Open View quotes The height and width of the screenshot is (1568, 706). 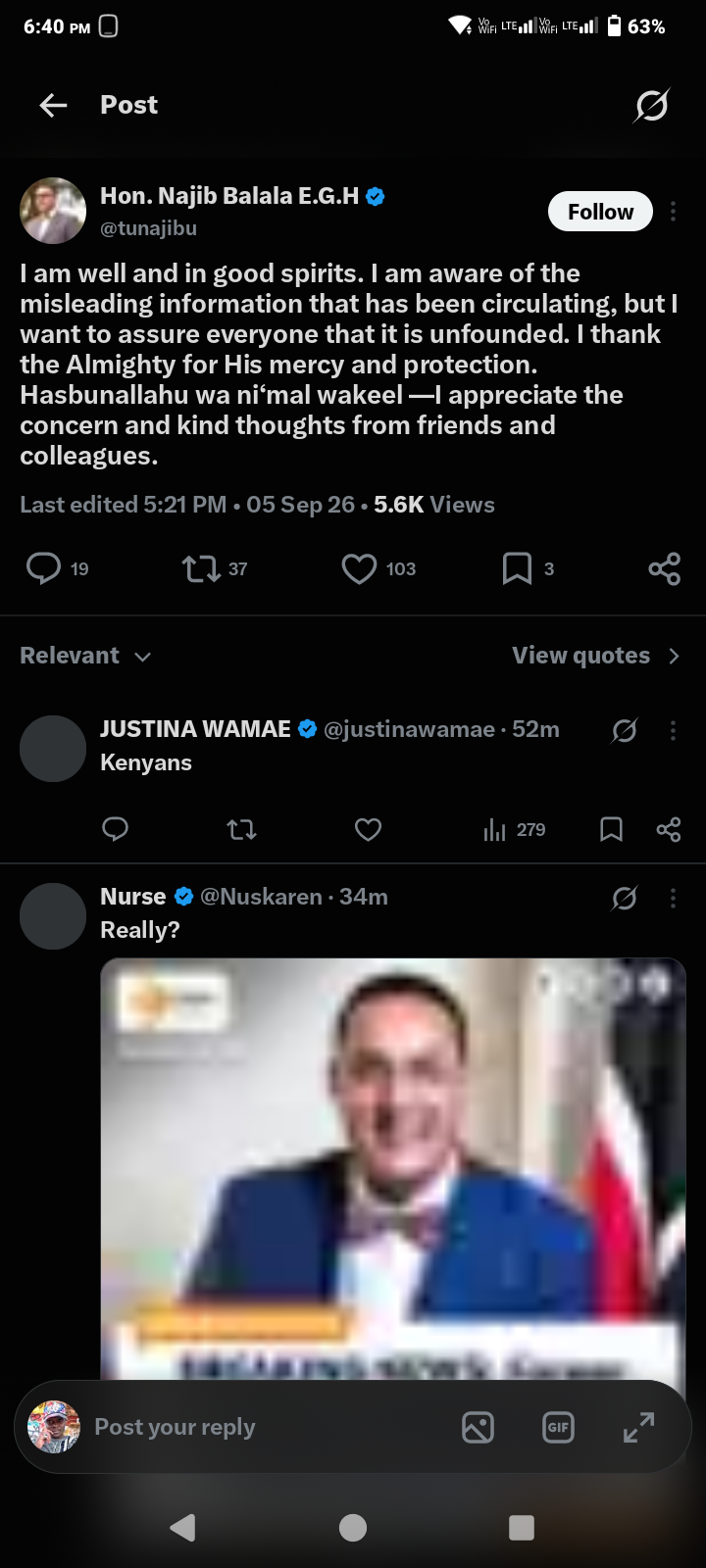(x=595, y=656)
